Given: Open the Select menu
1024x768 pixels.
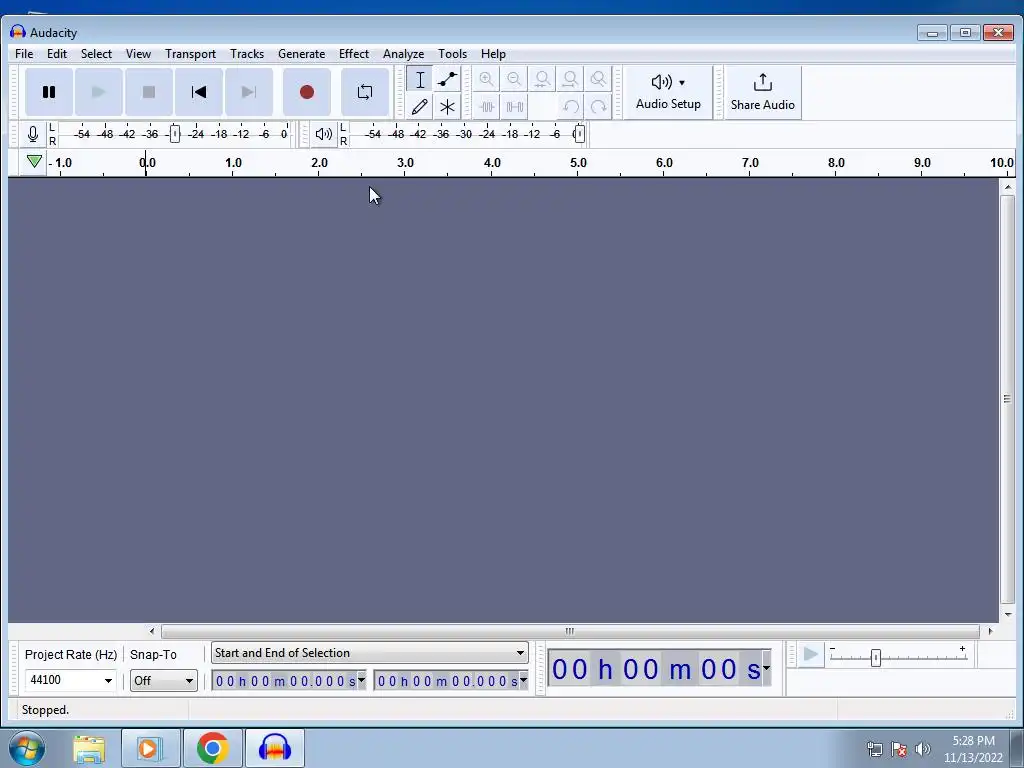Looking at the screenshot, I should point(96,54).
